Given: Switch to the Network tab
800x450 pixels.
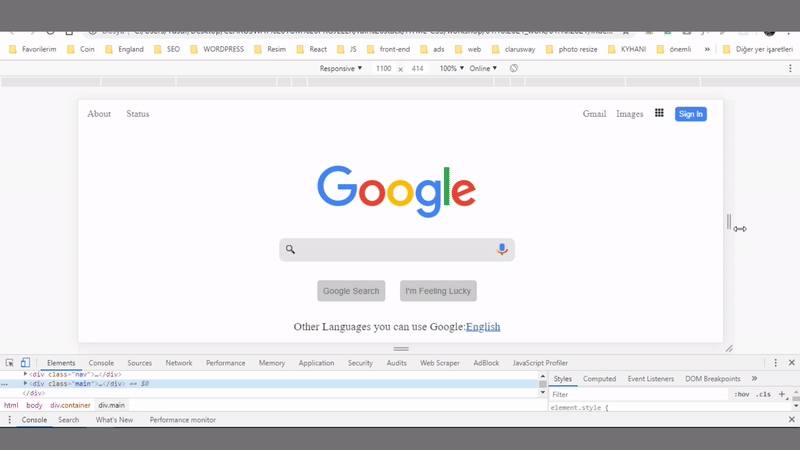Looking at the screenshot, I should coord(179,363).
